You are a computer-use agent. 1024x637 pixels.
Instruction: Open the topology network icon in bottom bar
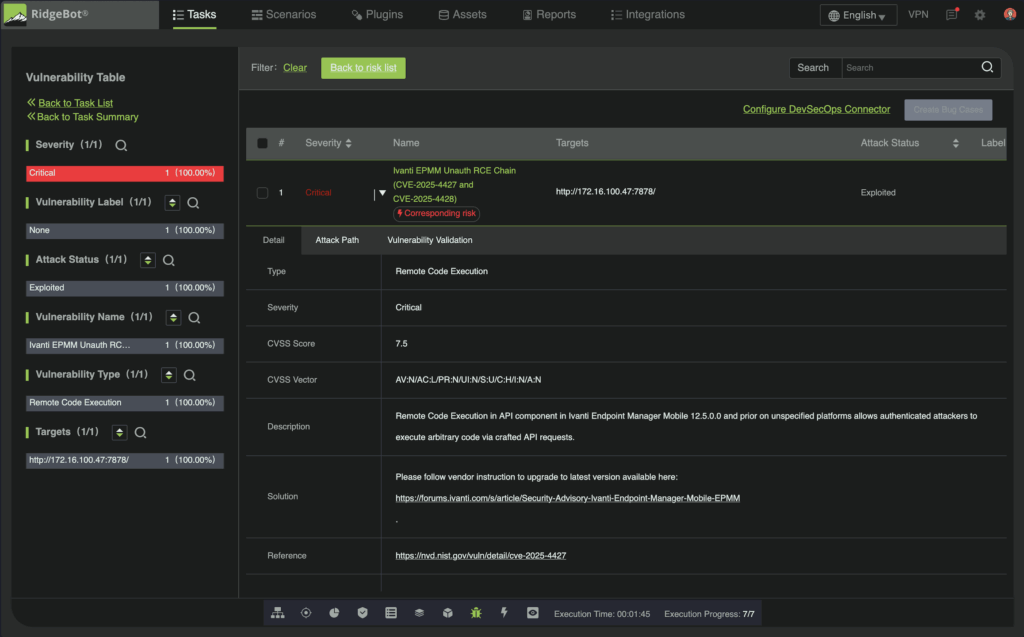(278, 613)
